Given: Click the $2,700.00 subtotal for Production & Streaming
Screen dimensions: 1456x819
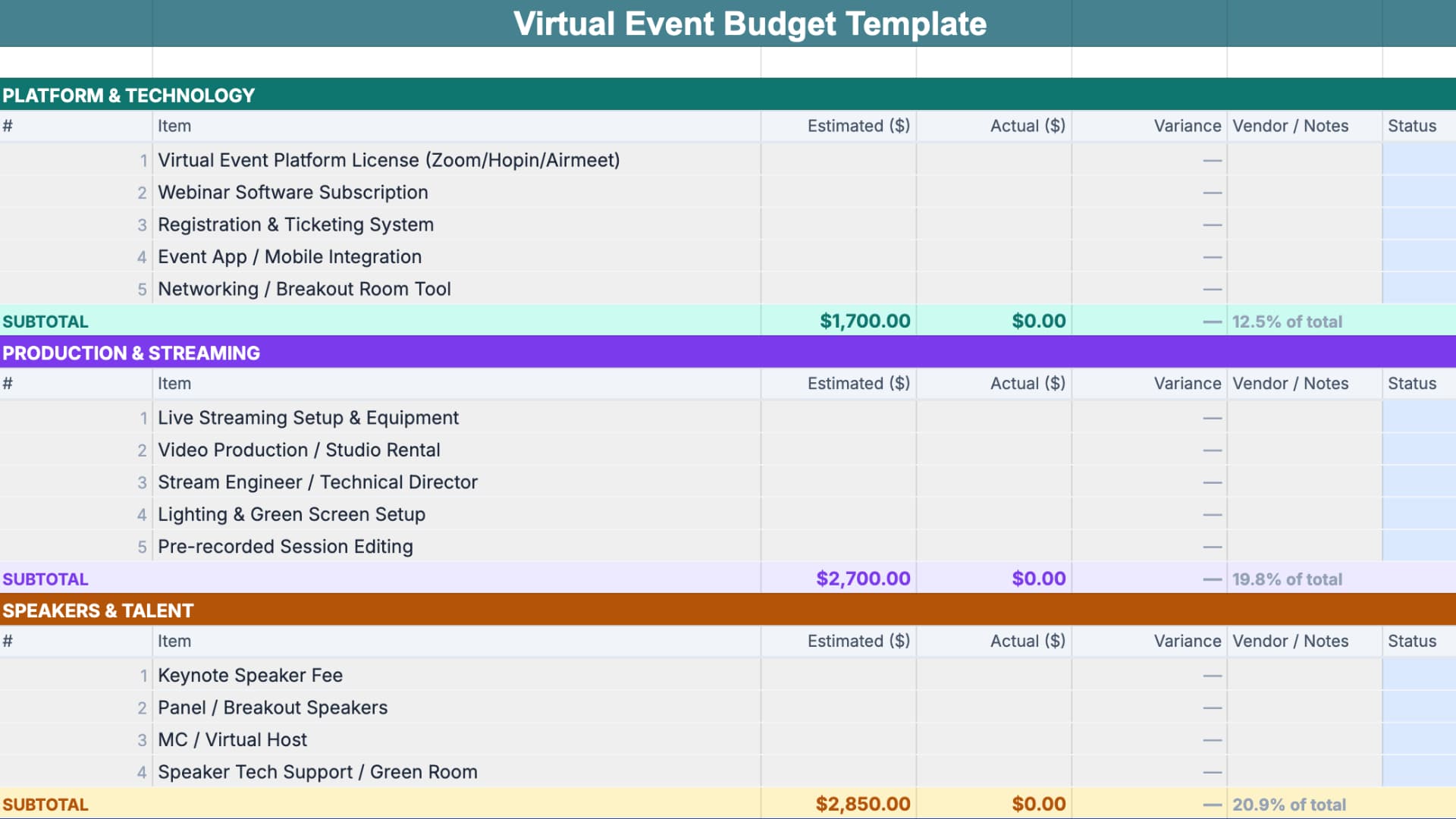Looking at the screenshot, I should coord(861,579).
